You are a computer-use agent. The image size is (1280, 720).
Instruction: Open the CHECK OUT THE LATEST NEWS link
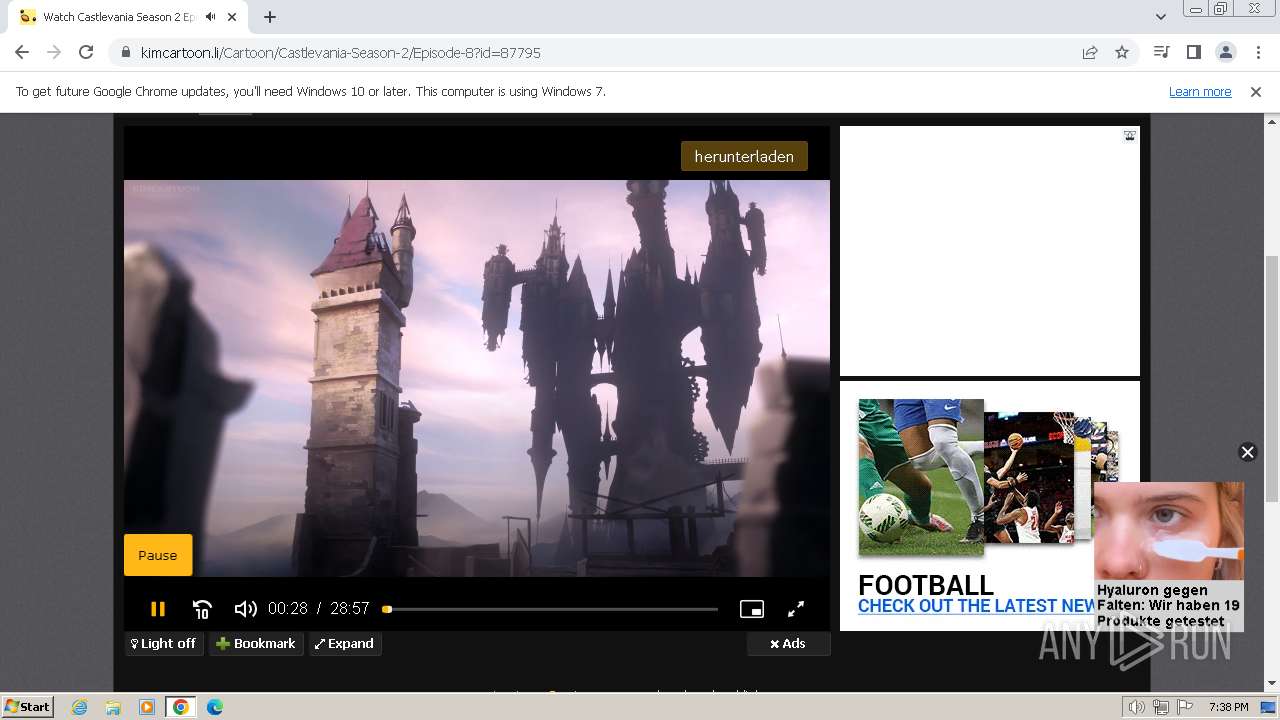click(x=977, y=606)
